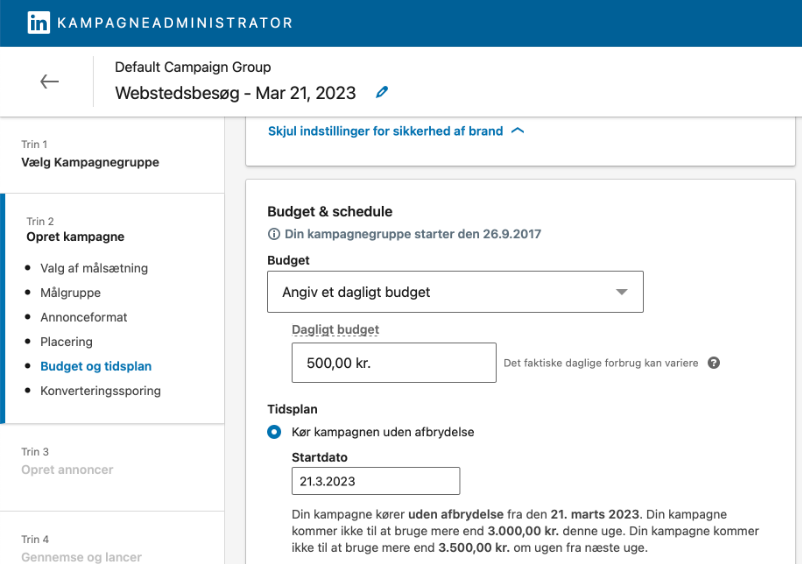Click the LinkedIn logo icon
This screenshot has height=564, width=802.
(39, 23)
